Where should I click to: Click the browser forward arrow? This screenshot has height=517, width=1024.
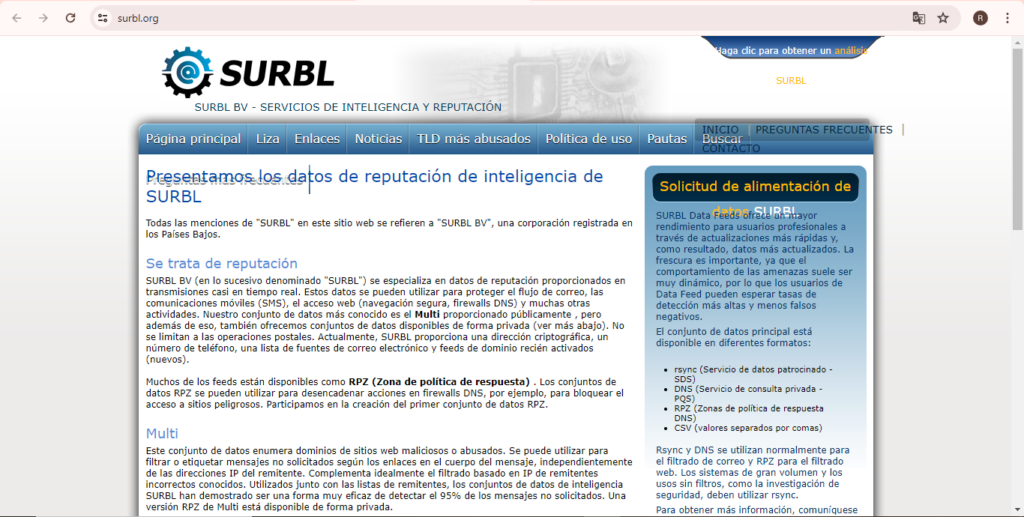point(43,18)
